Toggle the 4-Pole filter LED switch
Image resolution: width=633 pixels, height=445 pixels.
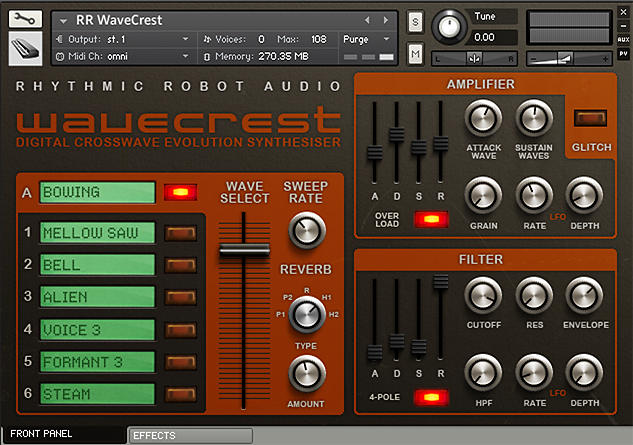coord(431,397)
